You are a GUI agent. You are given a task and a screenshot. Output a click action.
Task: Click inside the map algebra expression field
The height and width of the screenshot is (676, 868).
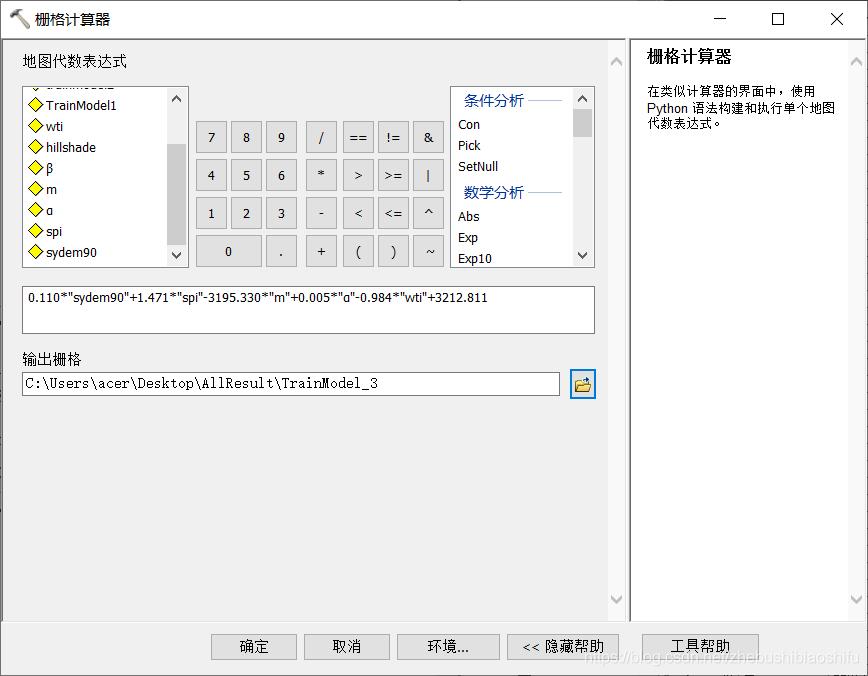click(x=300, y=309)
